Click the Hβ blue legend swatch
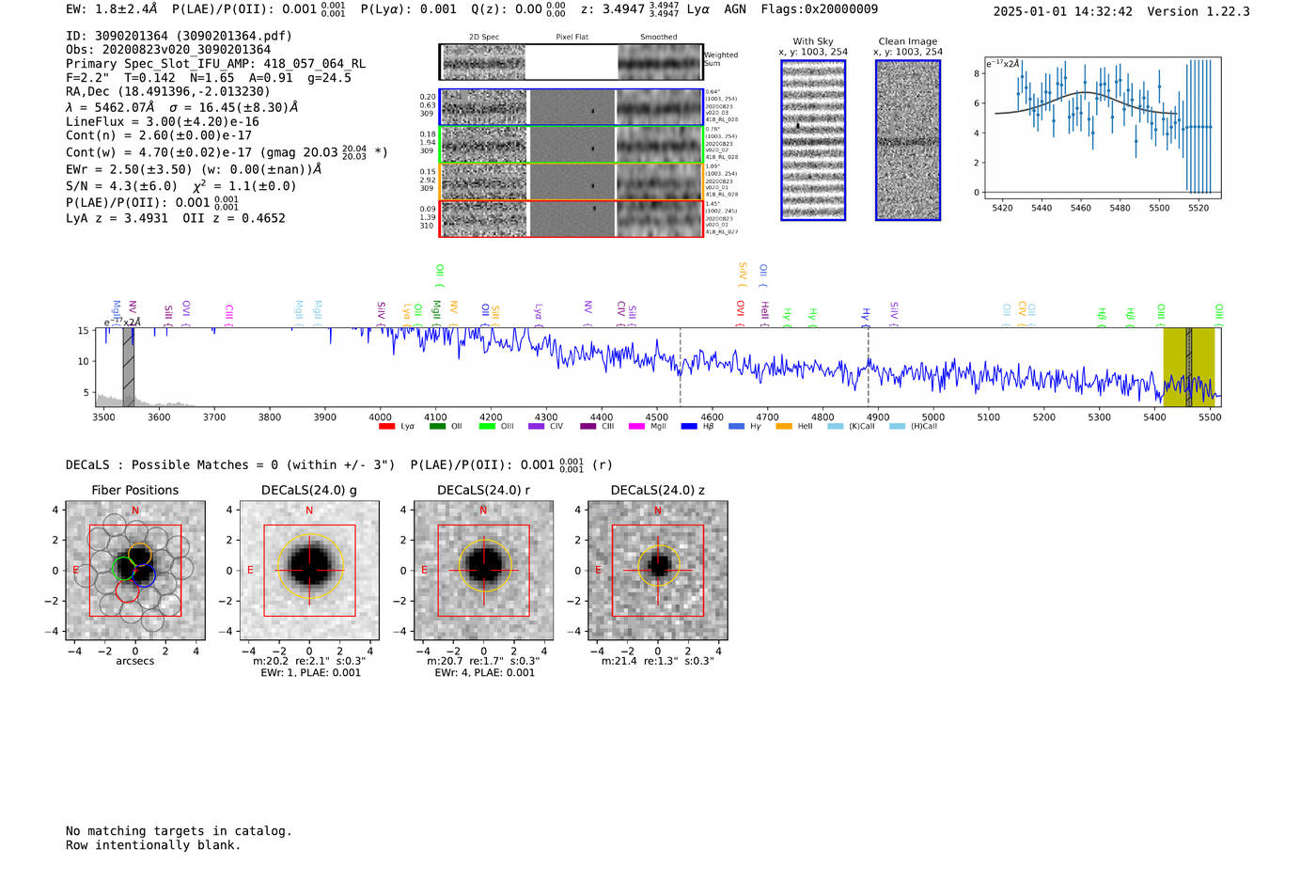Screen dimensions: 1316x896 tap(689, 427)
